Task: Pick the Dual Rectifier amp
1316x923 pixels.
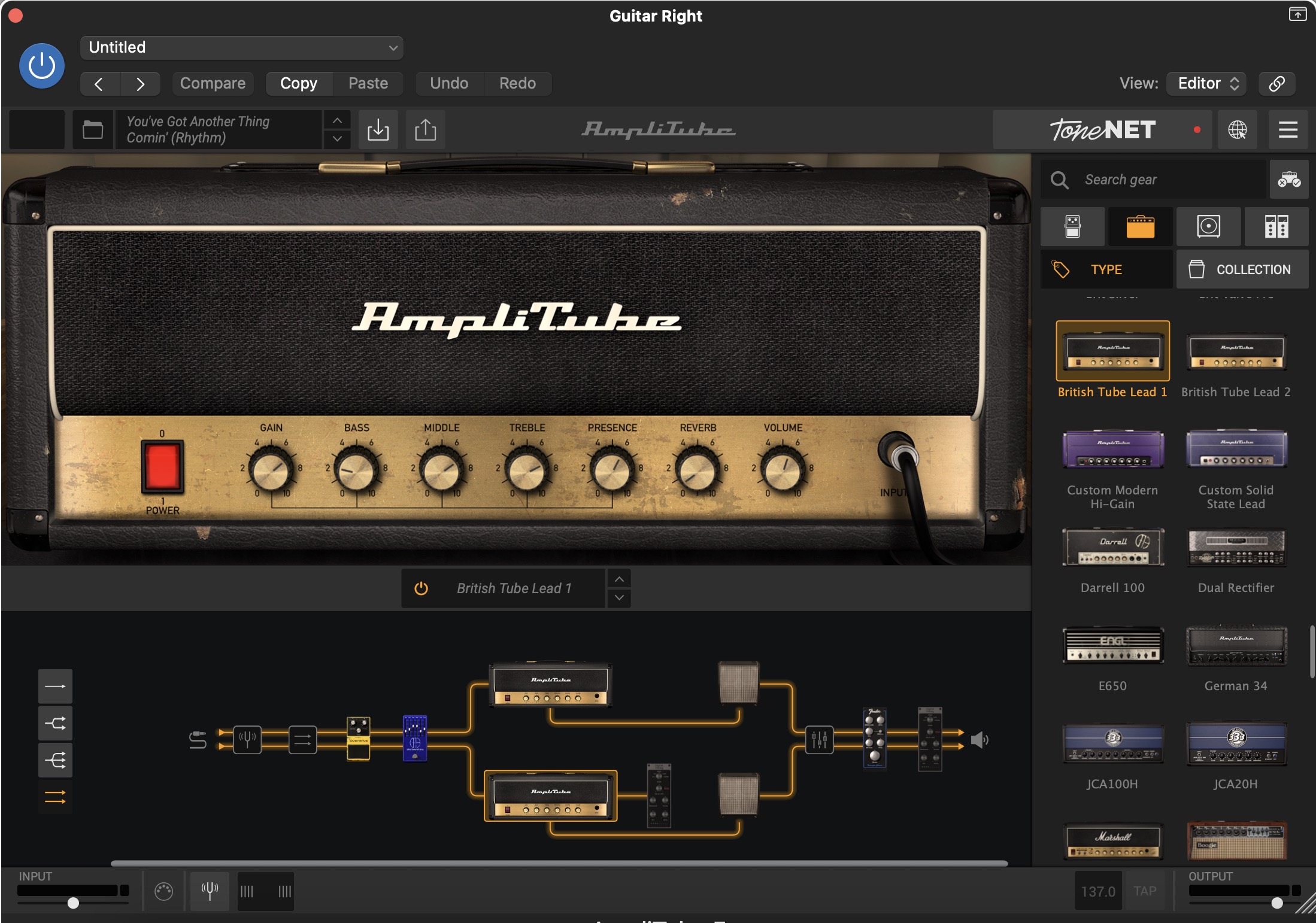Action: click(x=1236, y=548)
